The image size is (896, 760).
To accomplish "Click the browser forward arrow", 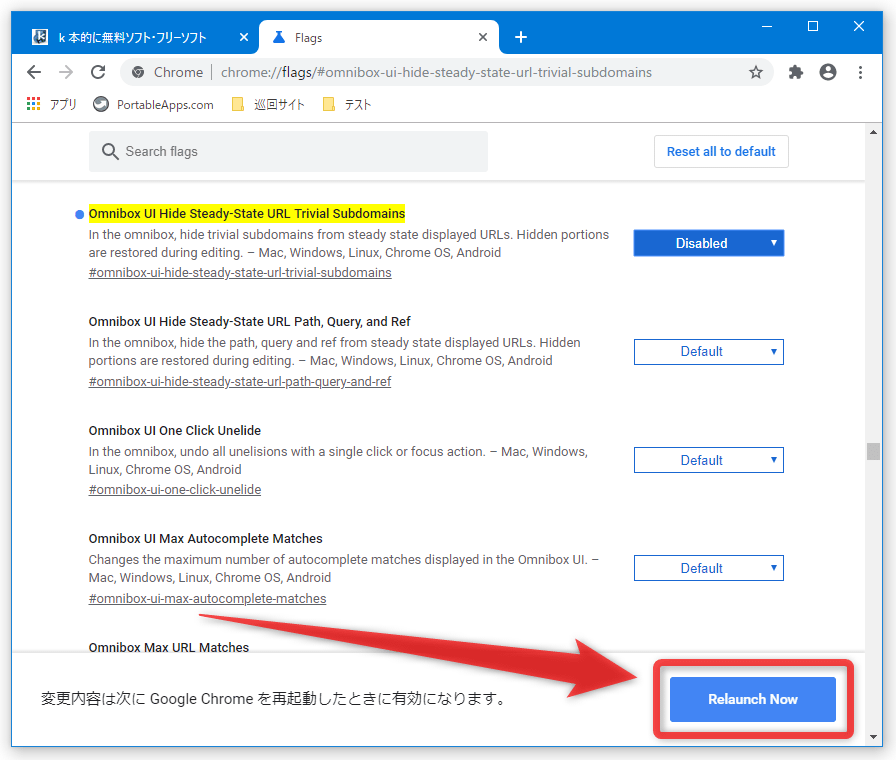I will click(66, 73).
